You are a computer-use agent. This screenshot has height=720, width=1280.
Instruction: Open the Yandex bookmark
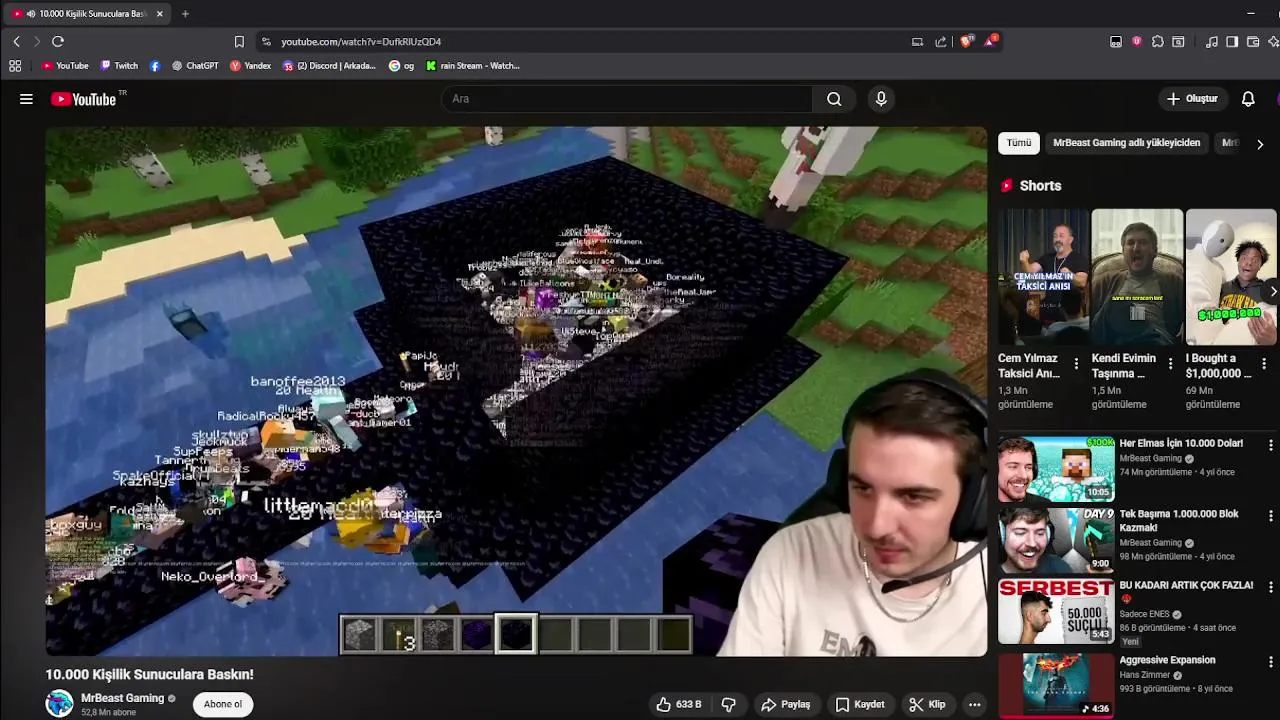(x=250, y=66)
